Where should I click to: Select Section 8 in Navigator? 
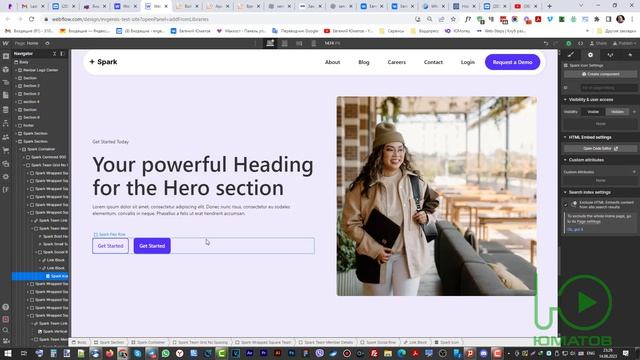click(31, 118)
